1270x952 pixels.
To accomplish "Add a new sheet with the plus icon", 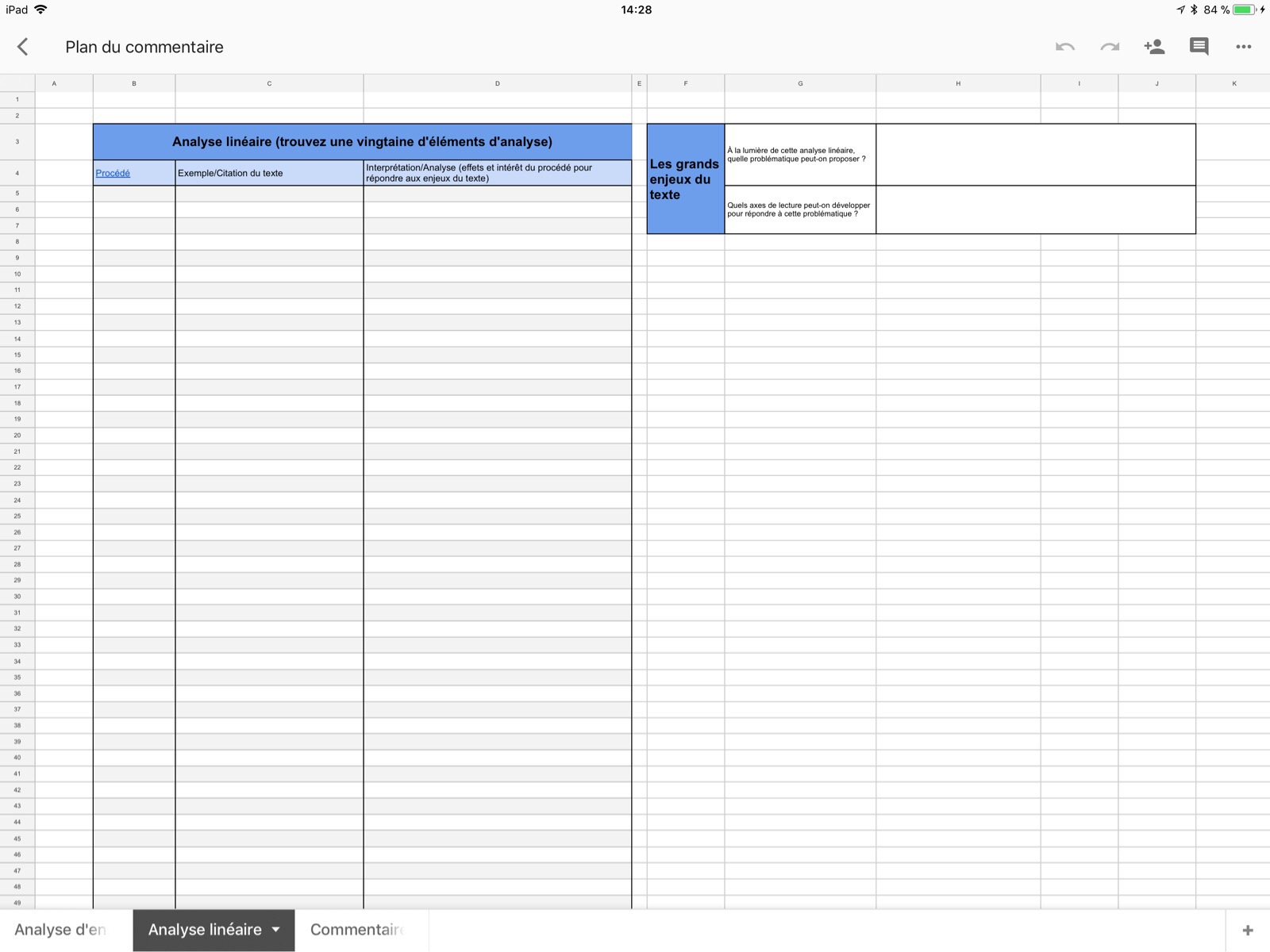I will 1248,930.
